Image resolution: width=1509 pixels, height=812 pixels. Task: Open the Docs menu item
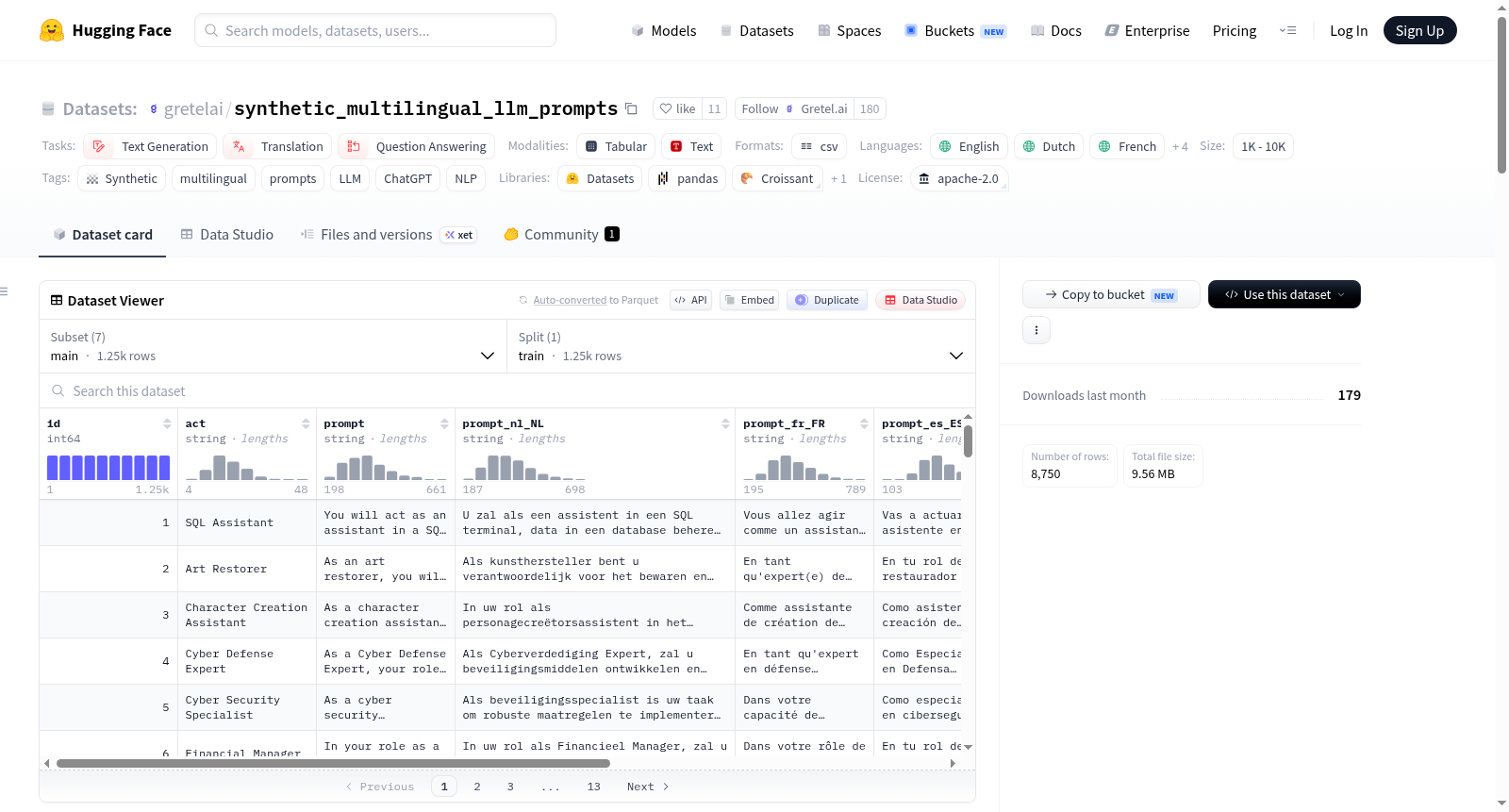(1056, 30)
